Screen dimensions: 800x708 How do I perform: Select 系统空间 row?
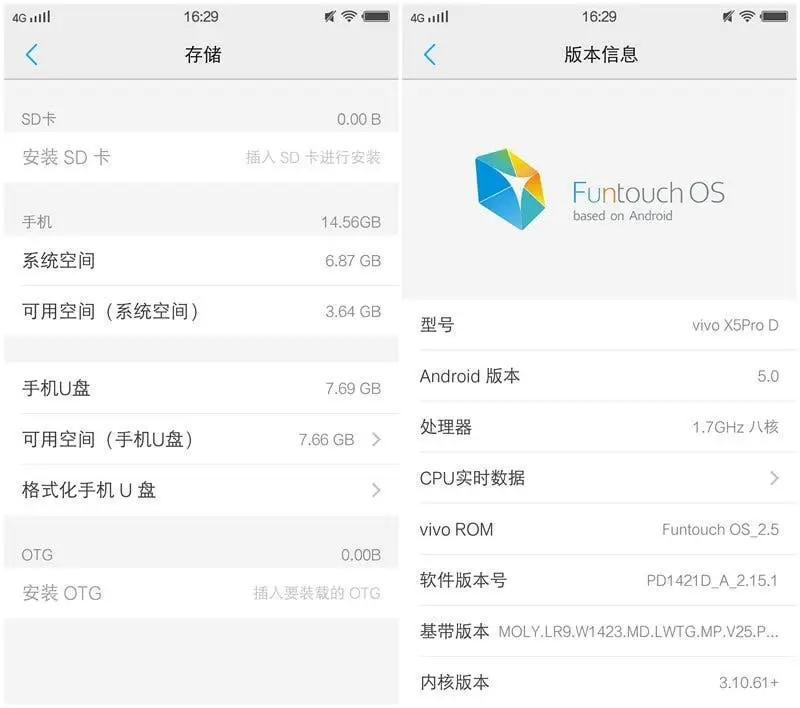(201, 261)
